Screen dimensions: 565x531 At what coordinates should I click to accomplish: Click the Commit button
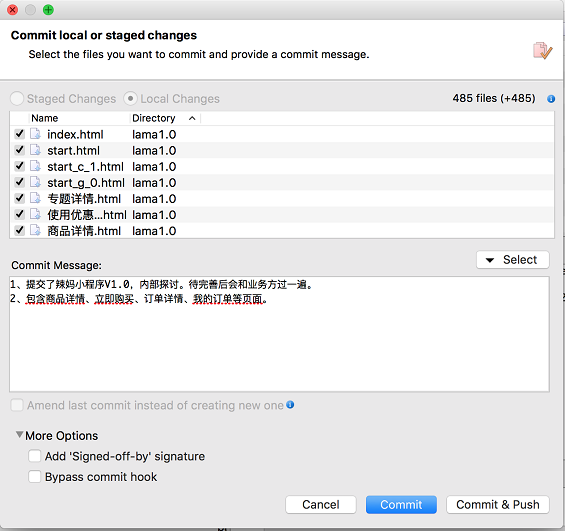401,504
